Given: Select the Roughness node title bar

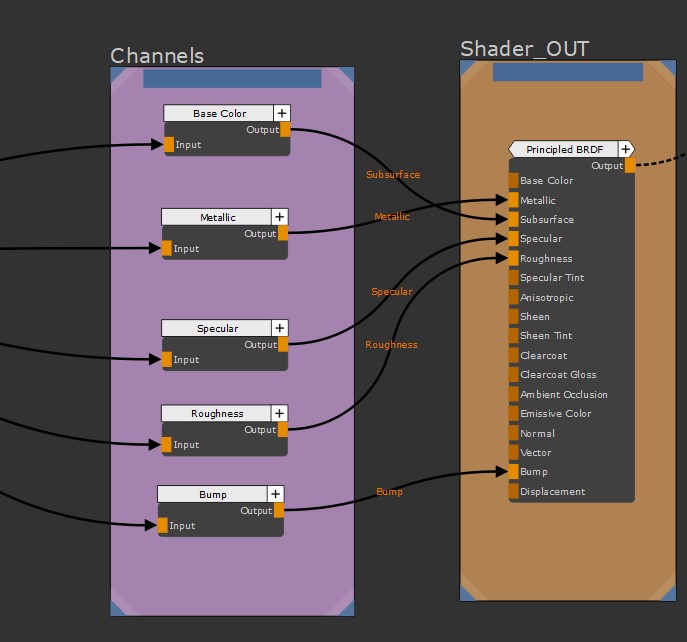Looking at the screenshot, I should click(217, 413).
